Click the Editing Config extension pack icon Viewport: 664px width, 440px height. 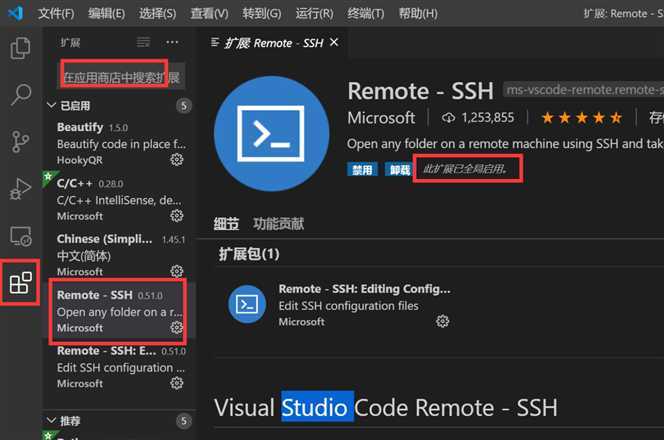[x=247, y=304]
